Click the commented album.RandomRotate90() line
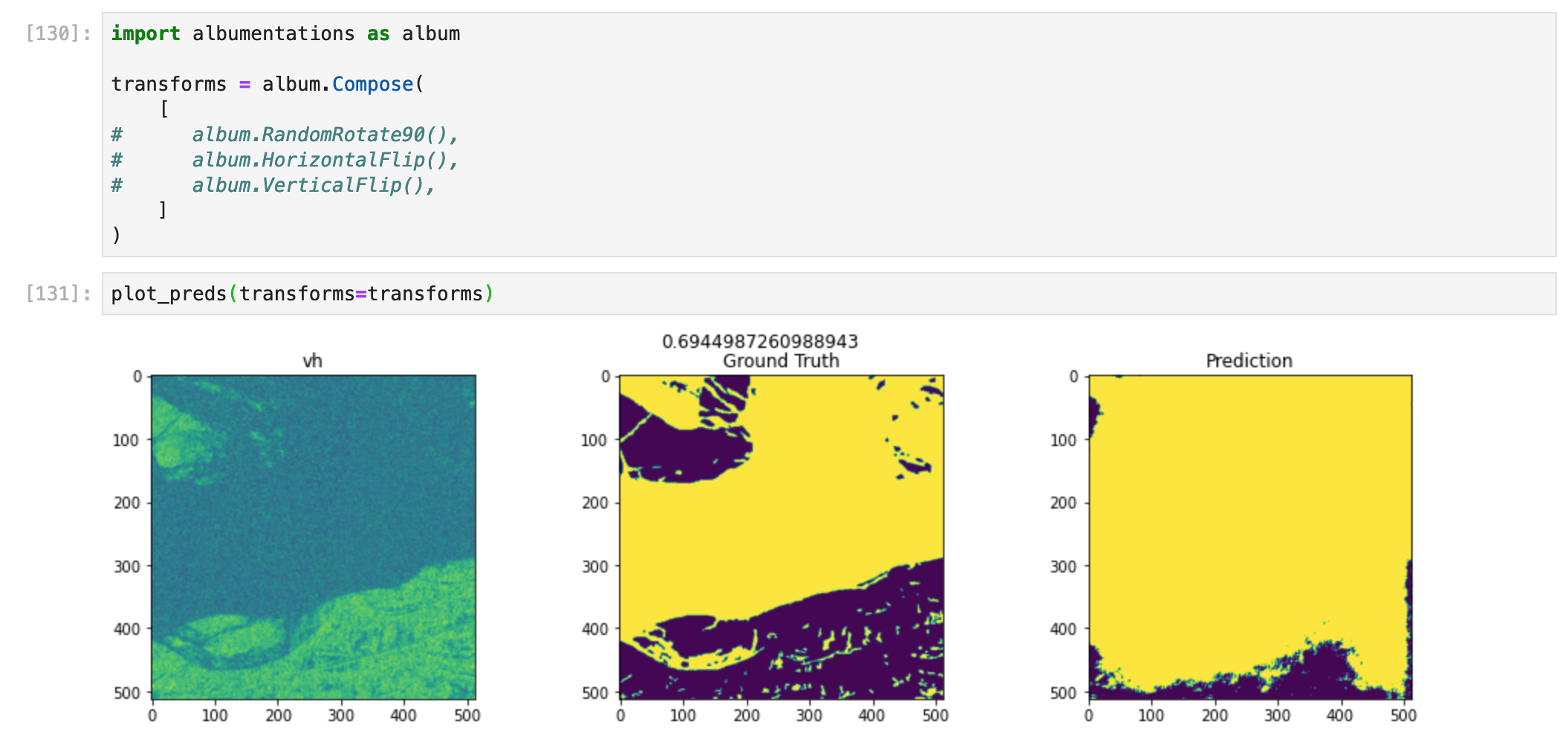 click(285, 135)
